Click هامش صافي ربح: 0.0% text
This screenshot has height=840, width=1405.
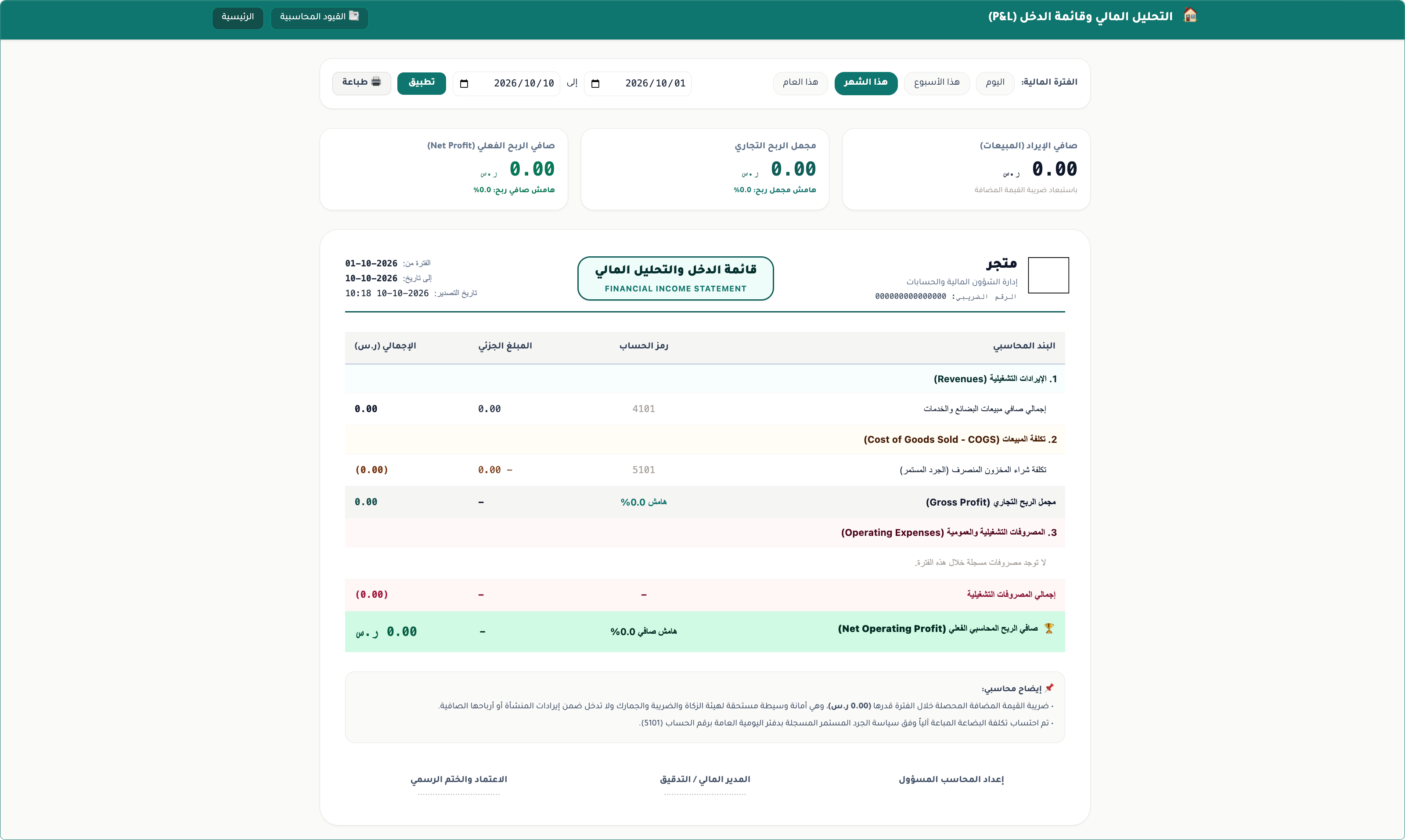[x=514, y=190]
